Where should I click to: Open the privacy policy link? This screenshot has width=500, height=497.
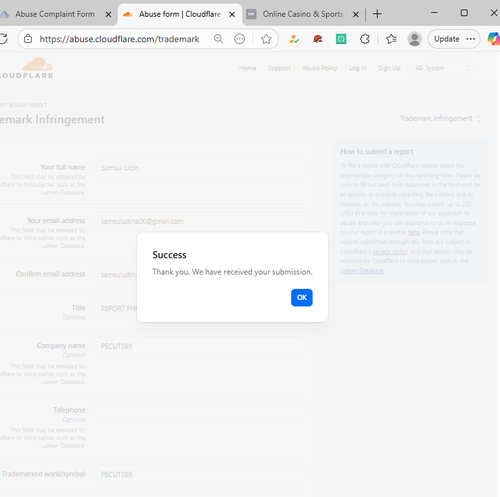[390, 252]
